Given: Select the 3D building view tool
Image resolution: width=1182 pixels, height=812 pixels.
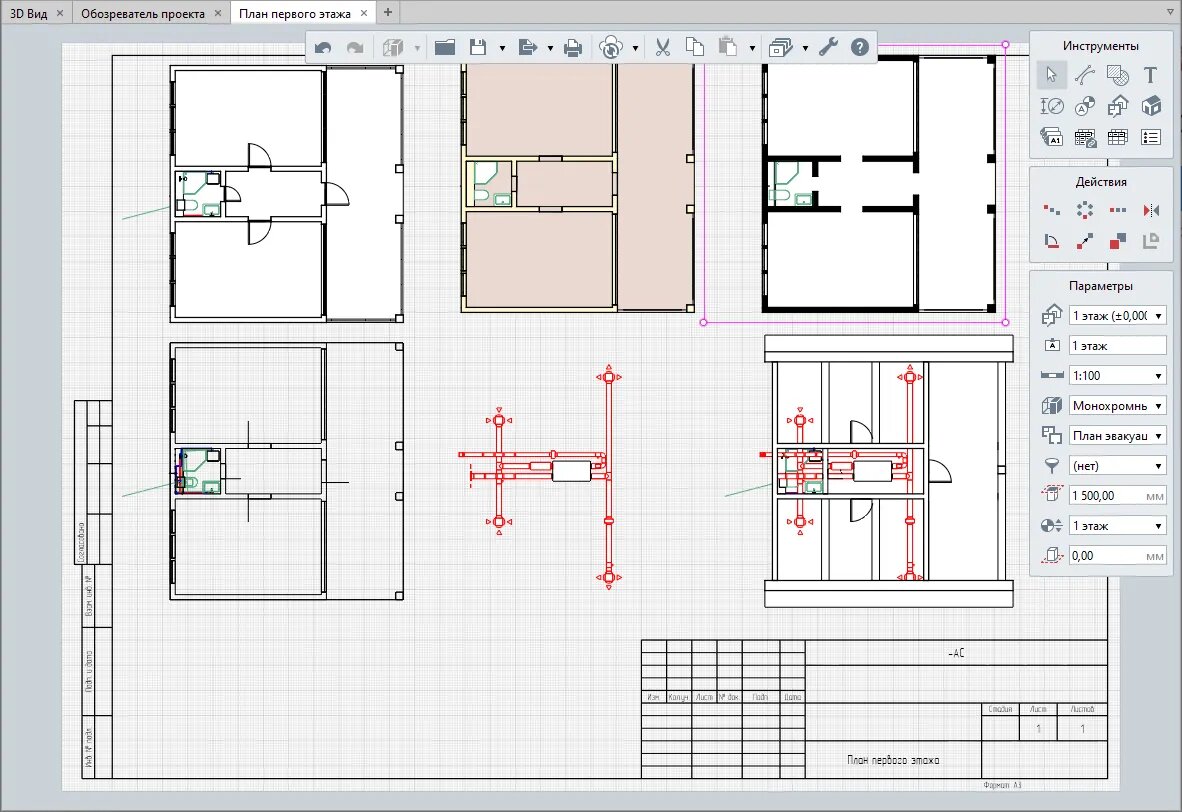Looking at the screenshot, I should point(1150,106).
